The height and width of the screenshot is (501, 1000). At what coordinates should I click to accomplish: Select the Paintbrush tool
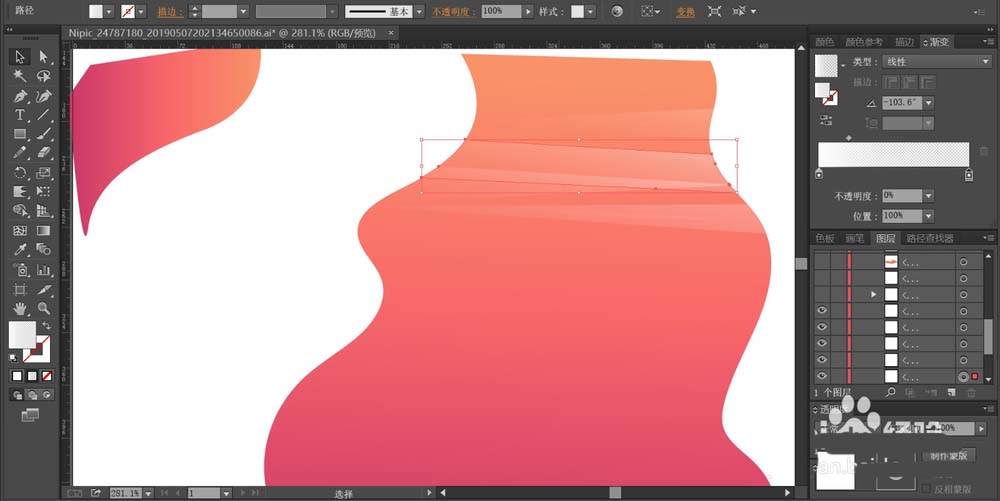[x=43, y=134]
